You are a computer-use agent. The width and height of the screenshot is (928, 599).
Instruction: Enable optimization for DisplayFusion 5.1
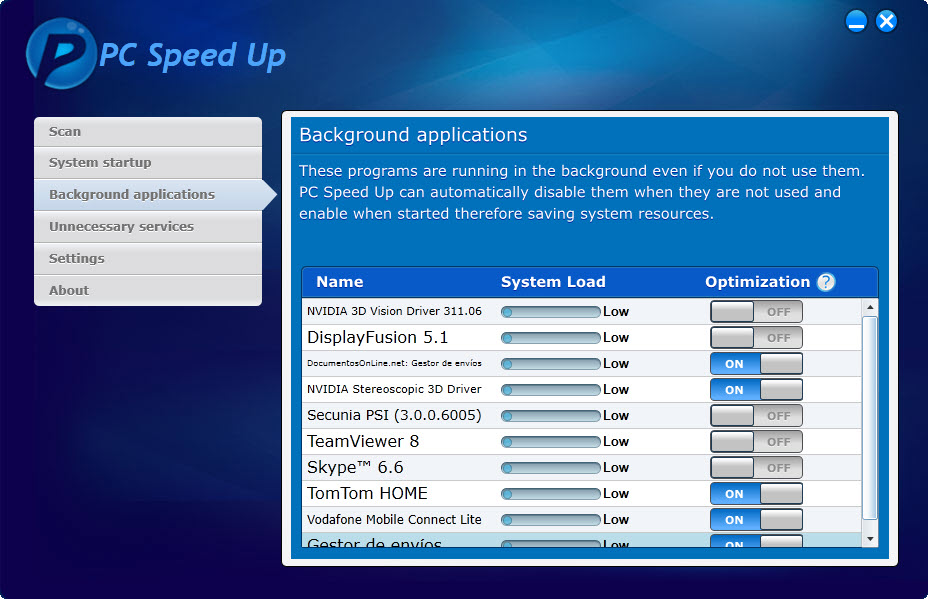(x=756, y=337)
